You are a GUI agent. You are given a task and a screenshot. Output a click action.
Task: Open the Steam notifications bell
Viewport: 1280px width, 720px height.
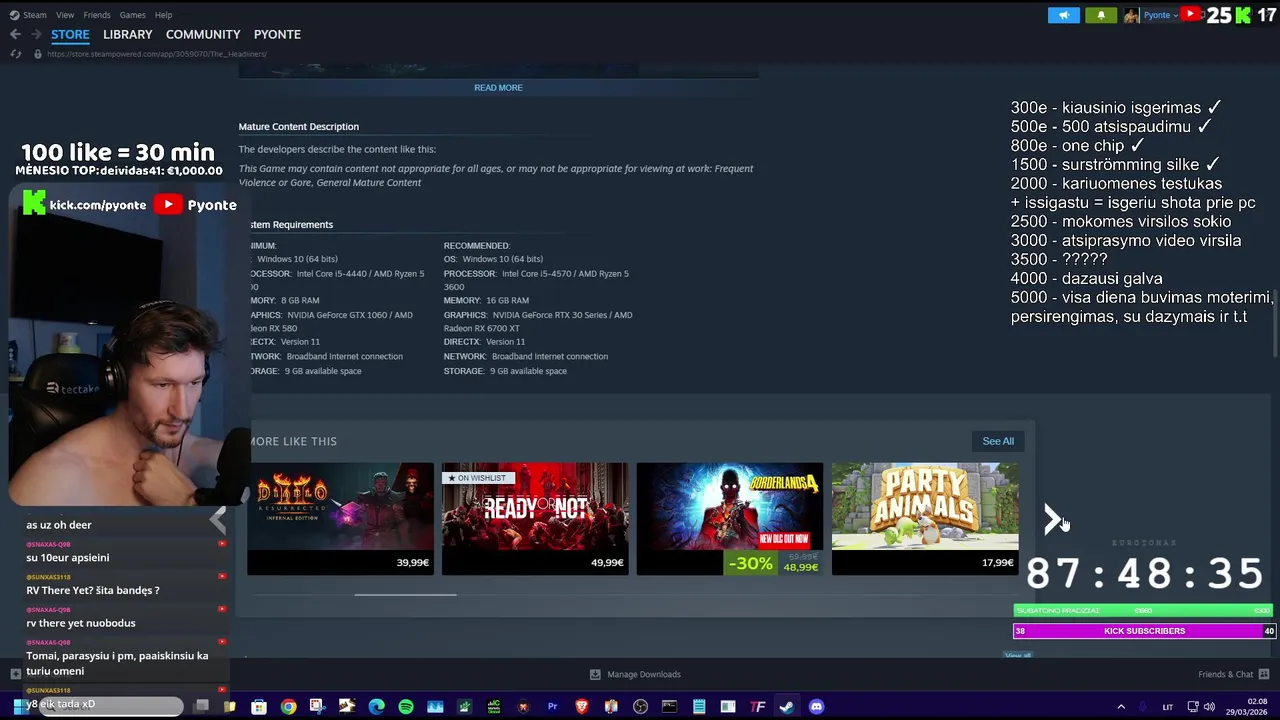(x=1101, y=15)
